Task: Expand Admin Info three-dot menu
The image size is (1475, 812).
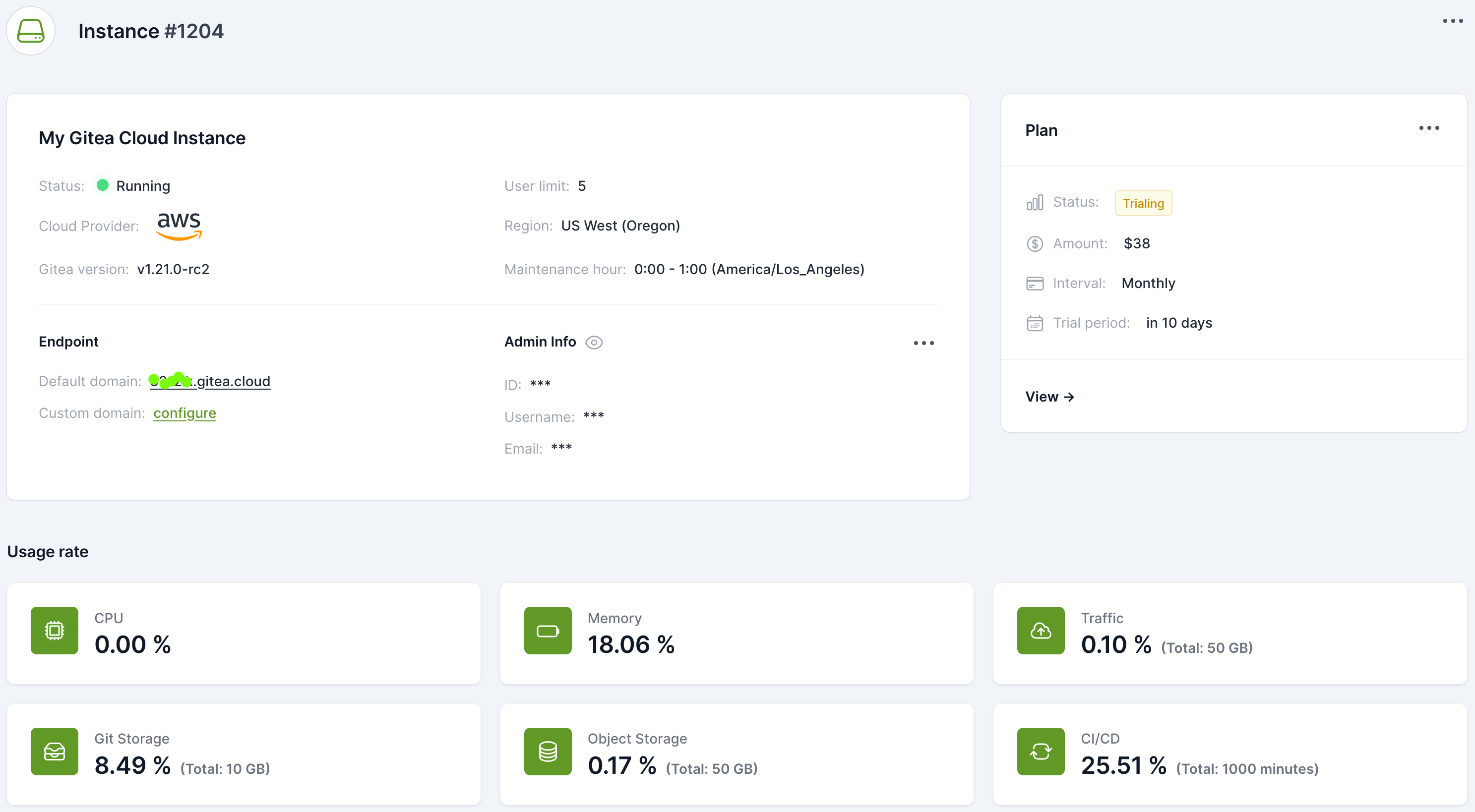Action: click(x=923, y=343)
